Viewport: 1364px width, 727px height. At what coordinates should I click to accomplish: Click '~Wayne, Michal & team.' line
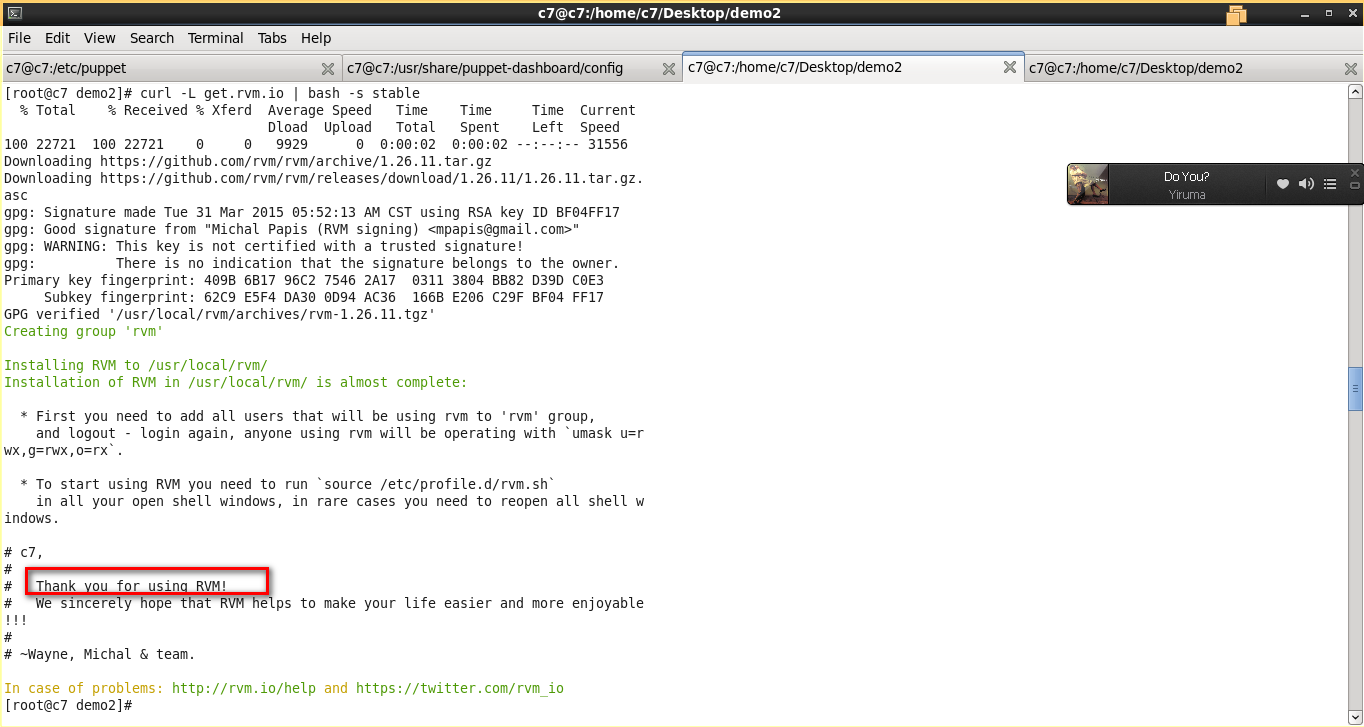pyautogui.click(x=100, y=654)
